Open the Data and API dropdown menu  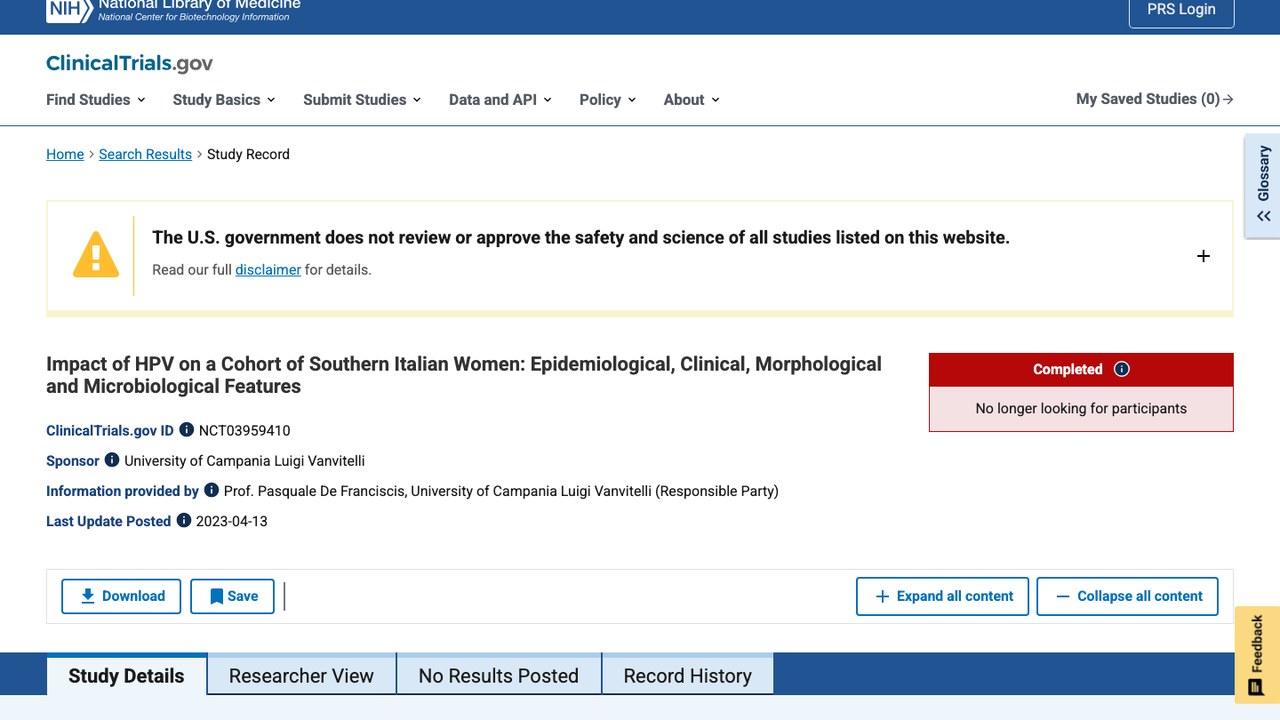pyautogui.click(x=500, y=99)
